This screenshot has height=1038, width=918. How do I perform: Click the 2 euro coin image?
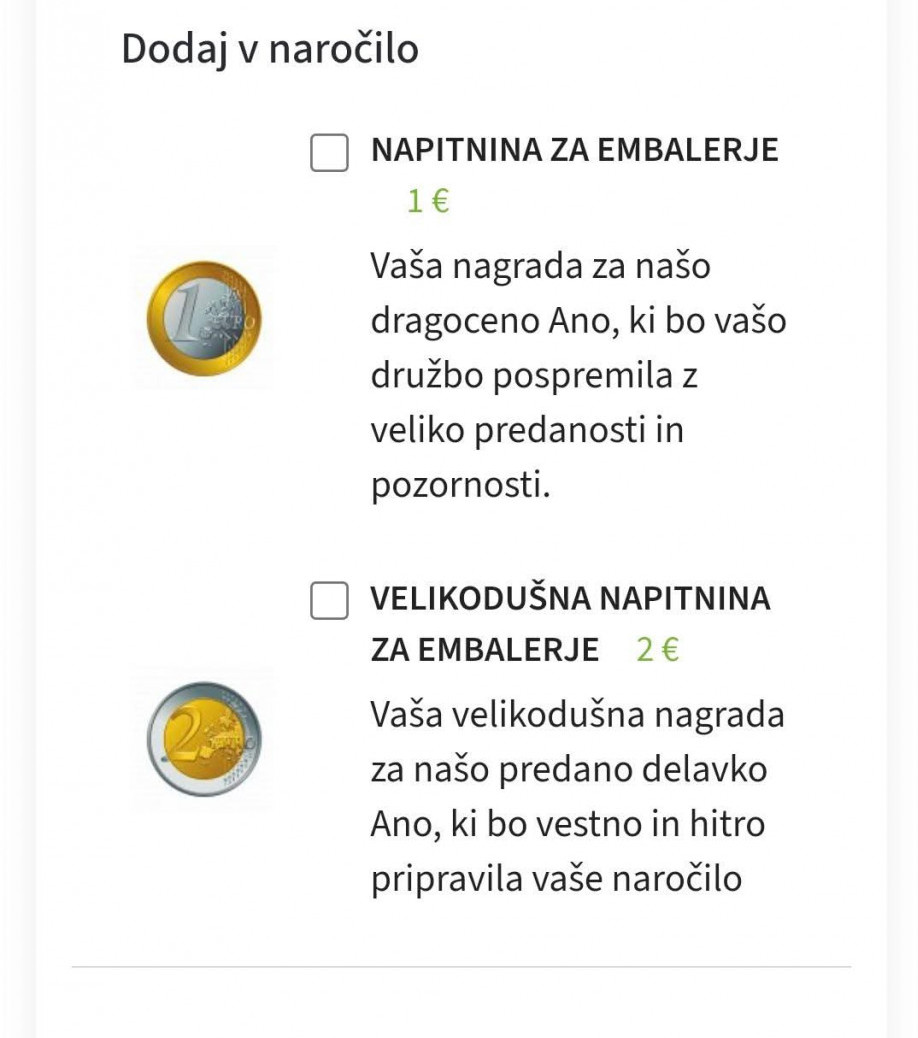pos(204,739)
